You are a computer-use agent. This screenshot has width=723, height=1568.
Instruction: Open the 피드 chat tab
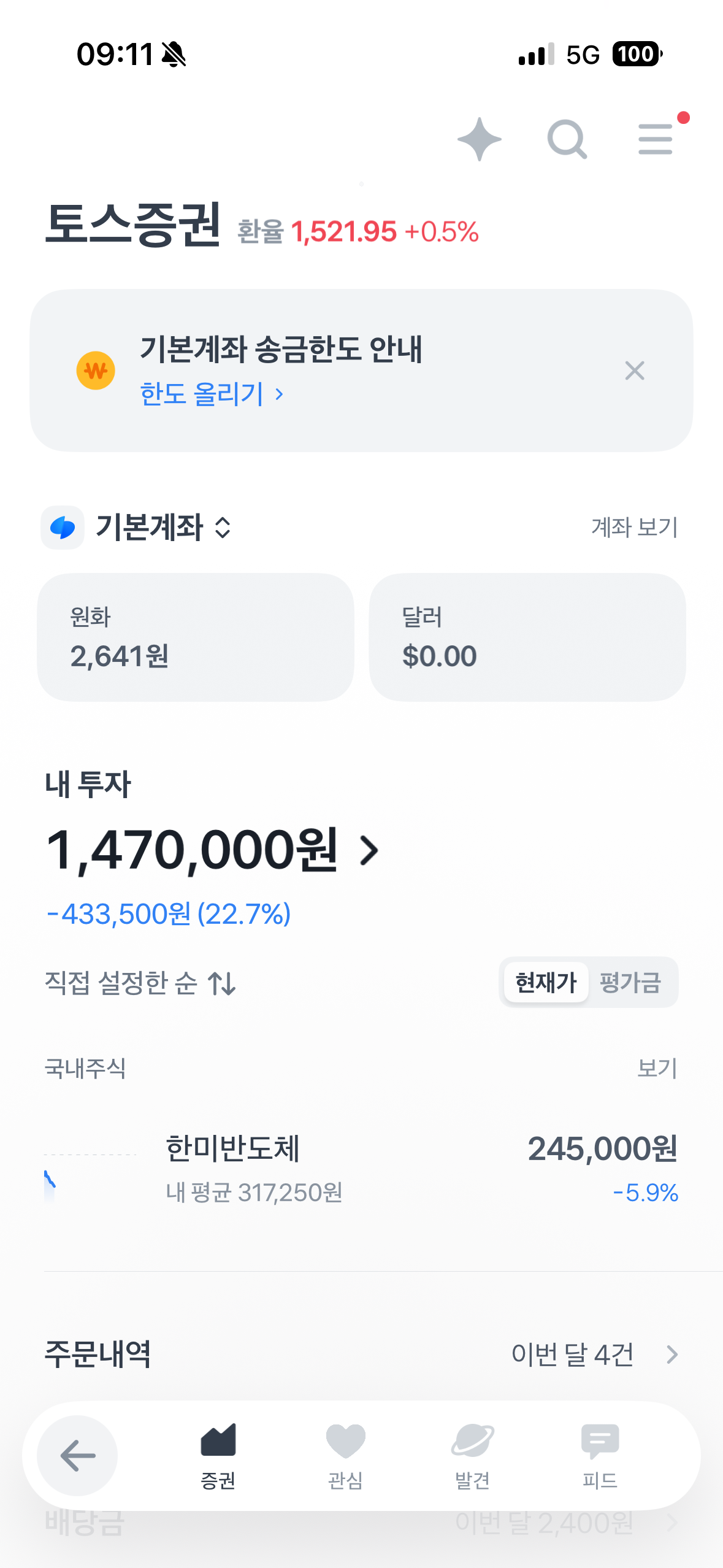pos(599,1455)
